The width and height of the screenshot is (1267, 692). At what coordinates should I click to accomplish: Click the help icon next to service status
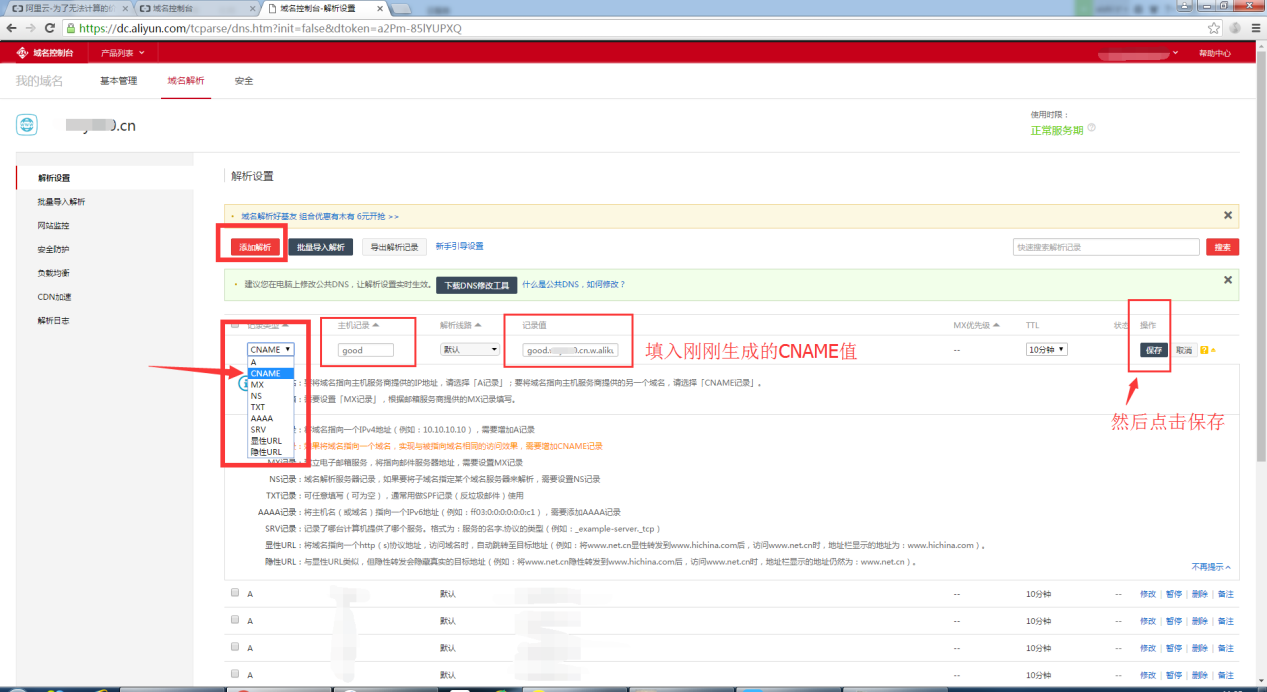[x=1091, y=129]
